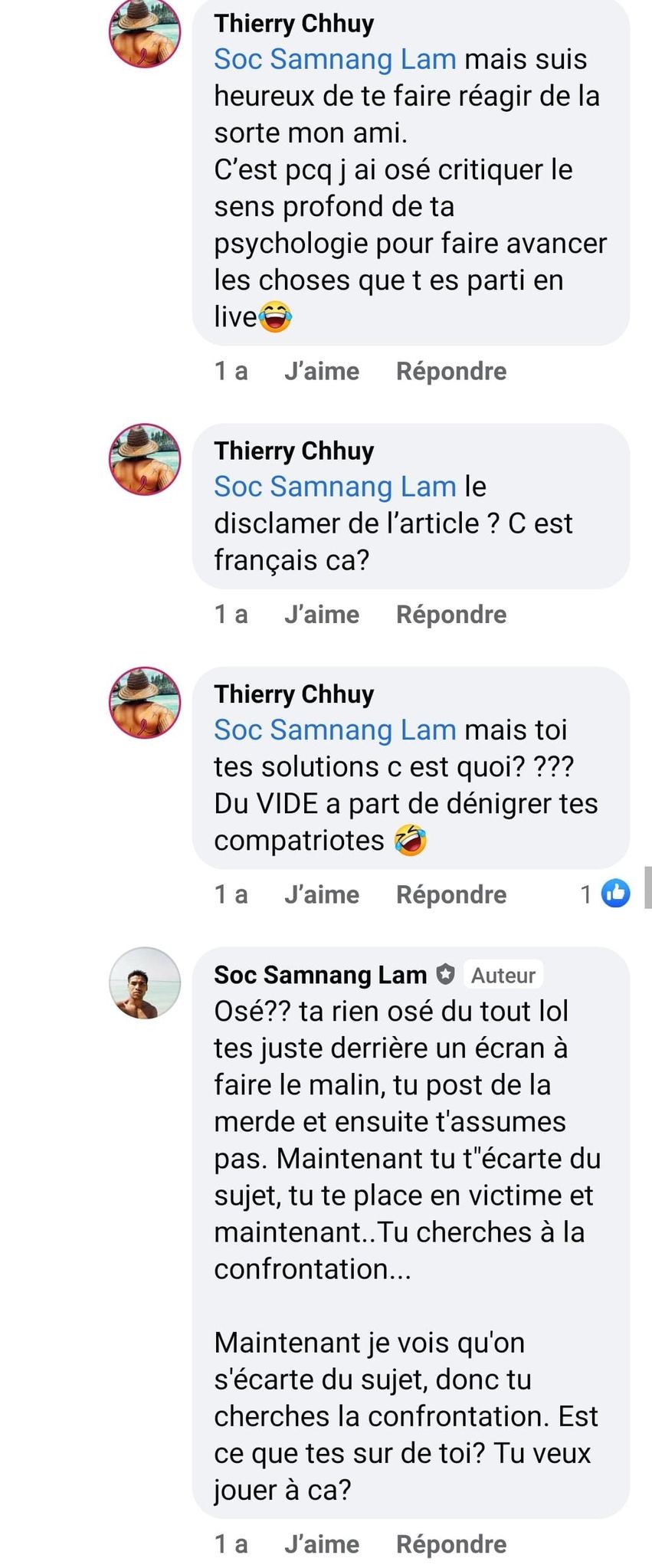This screenshot has height=1568, width=652.
Task: Like the comment ending with 'live'
Action: click(x=322, y=371)
